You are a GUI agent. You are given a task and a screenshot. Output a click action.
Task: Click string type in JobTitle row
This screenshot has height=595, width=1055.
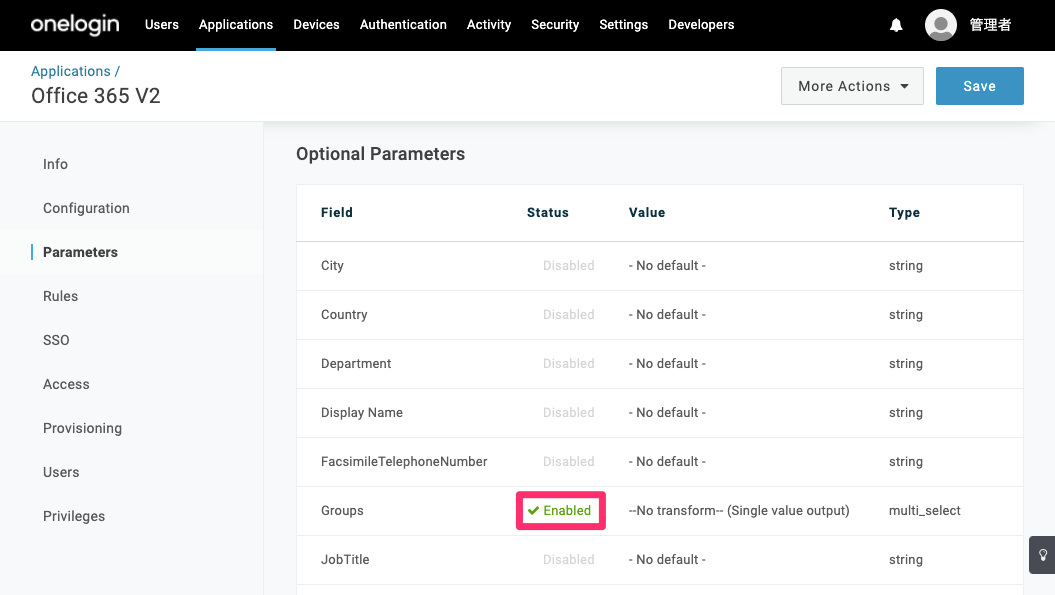click(x=906, y=560)
